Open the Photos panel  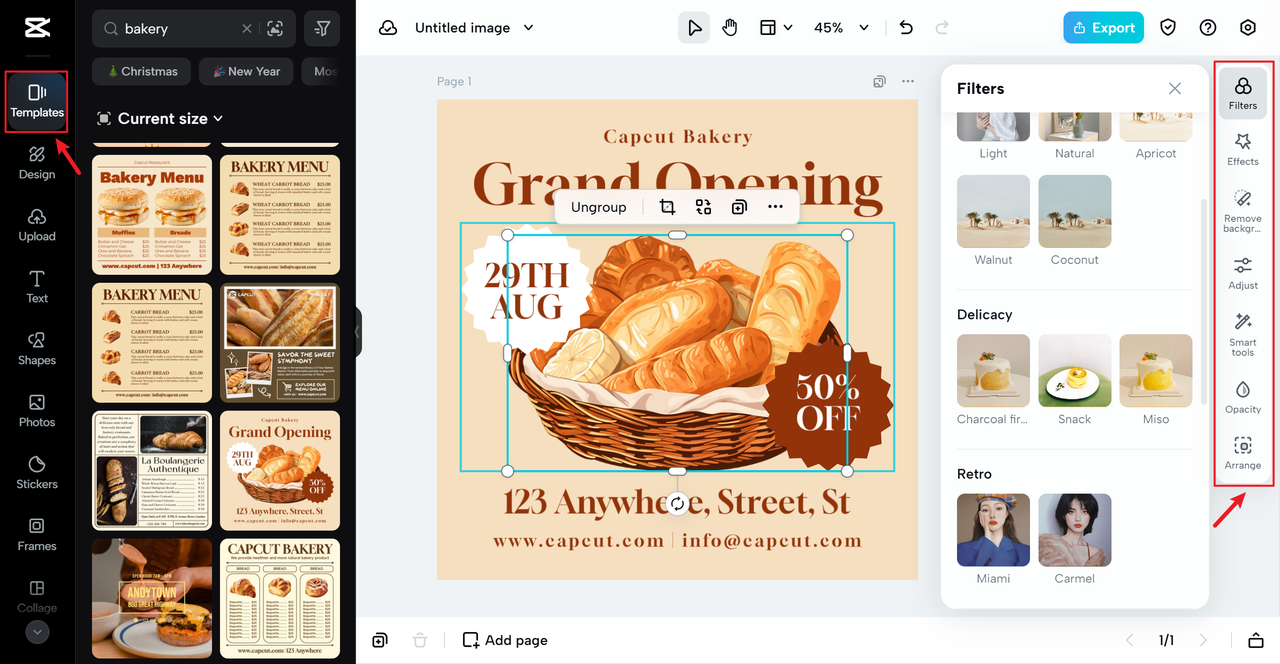coord(37,410)
